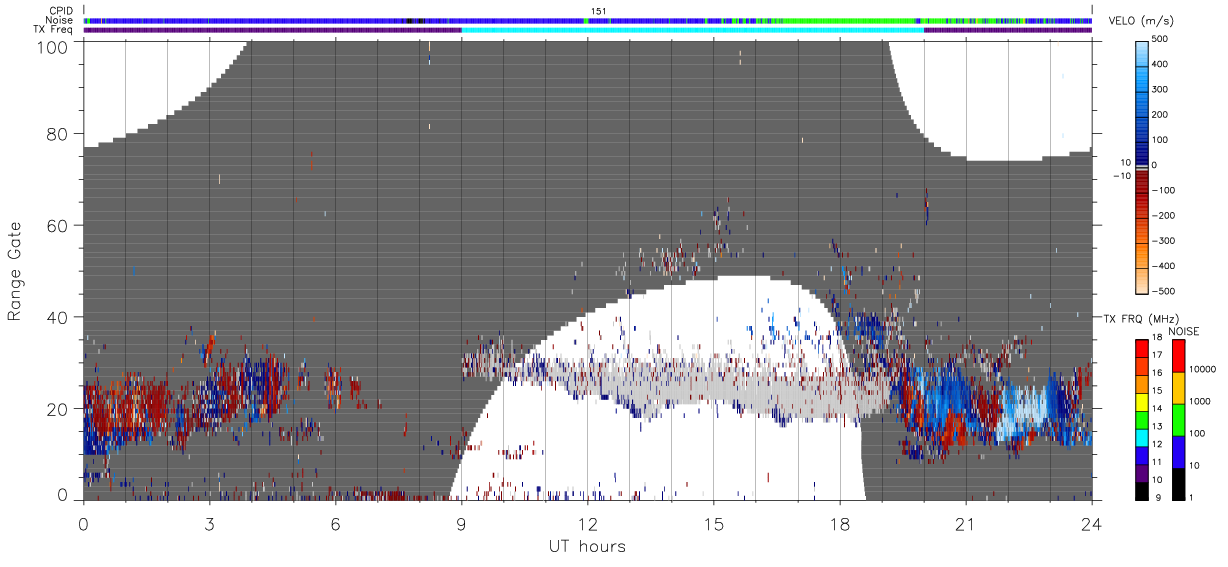Click the -10 threshold label beside velocity bar

(x=1122, y=176)
